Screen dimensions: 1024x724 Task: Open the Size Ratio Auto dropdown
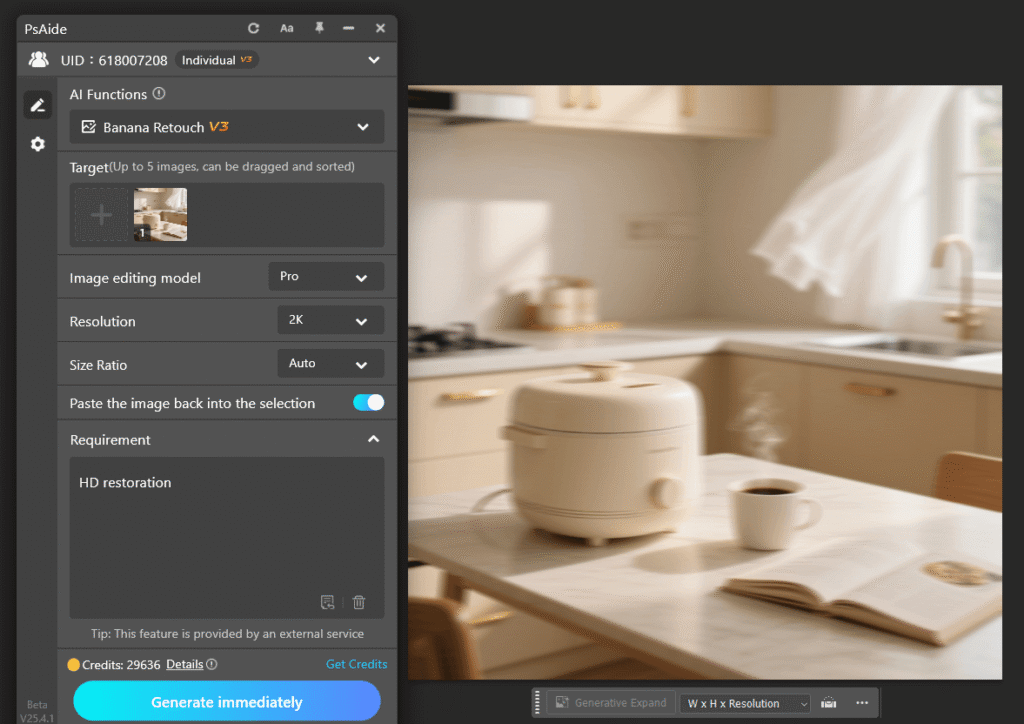point(330,363)
